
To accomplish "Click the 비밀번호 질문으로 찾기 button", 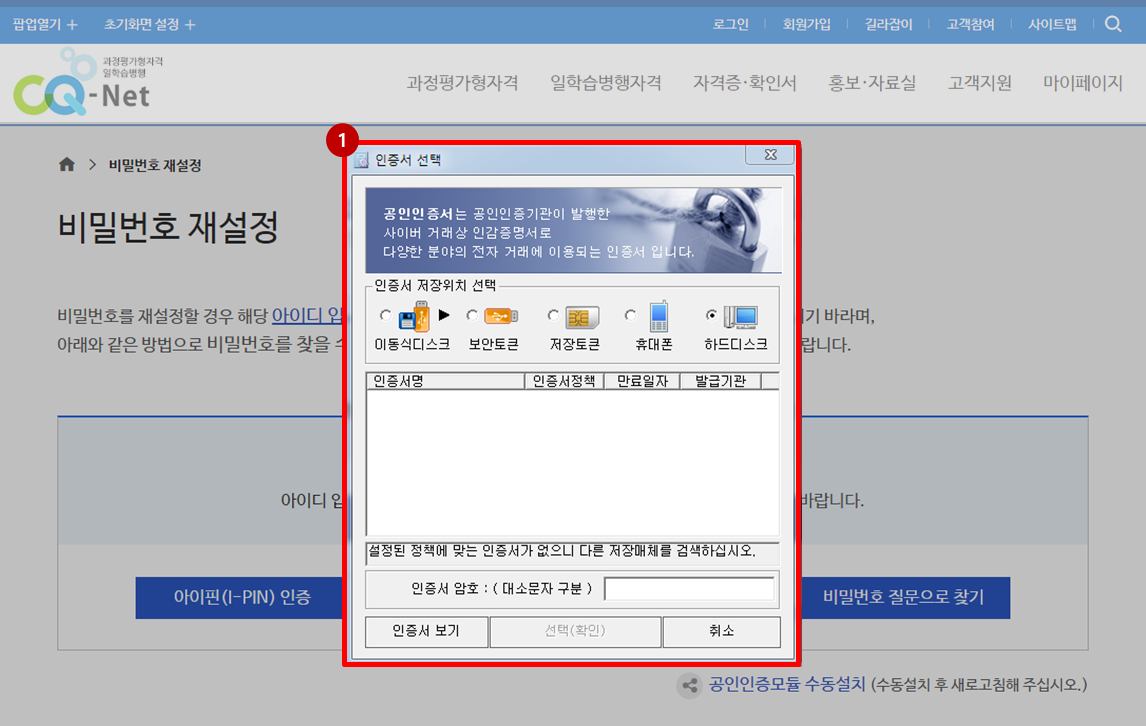I will tap(905, 597).
